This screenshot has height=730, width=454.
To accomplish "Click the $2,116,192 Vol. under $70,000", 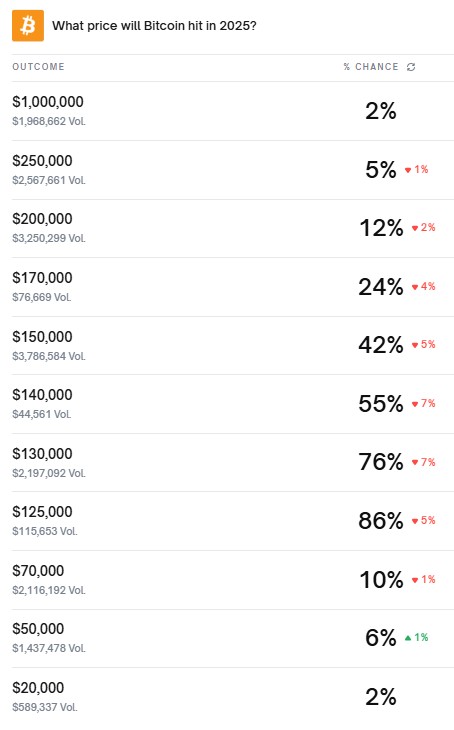I will (x=49, y=590).
